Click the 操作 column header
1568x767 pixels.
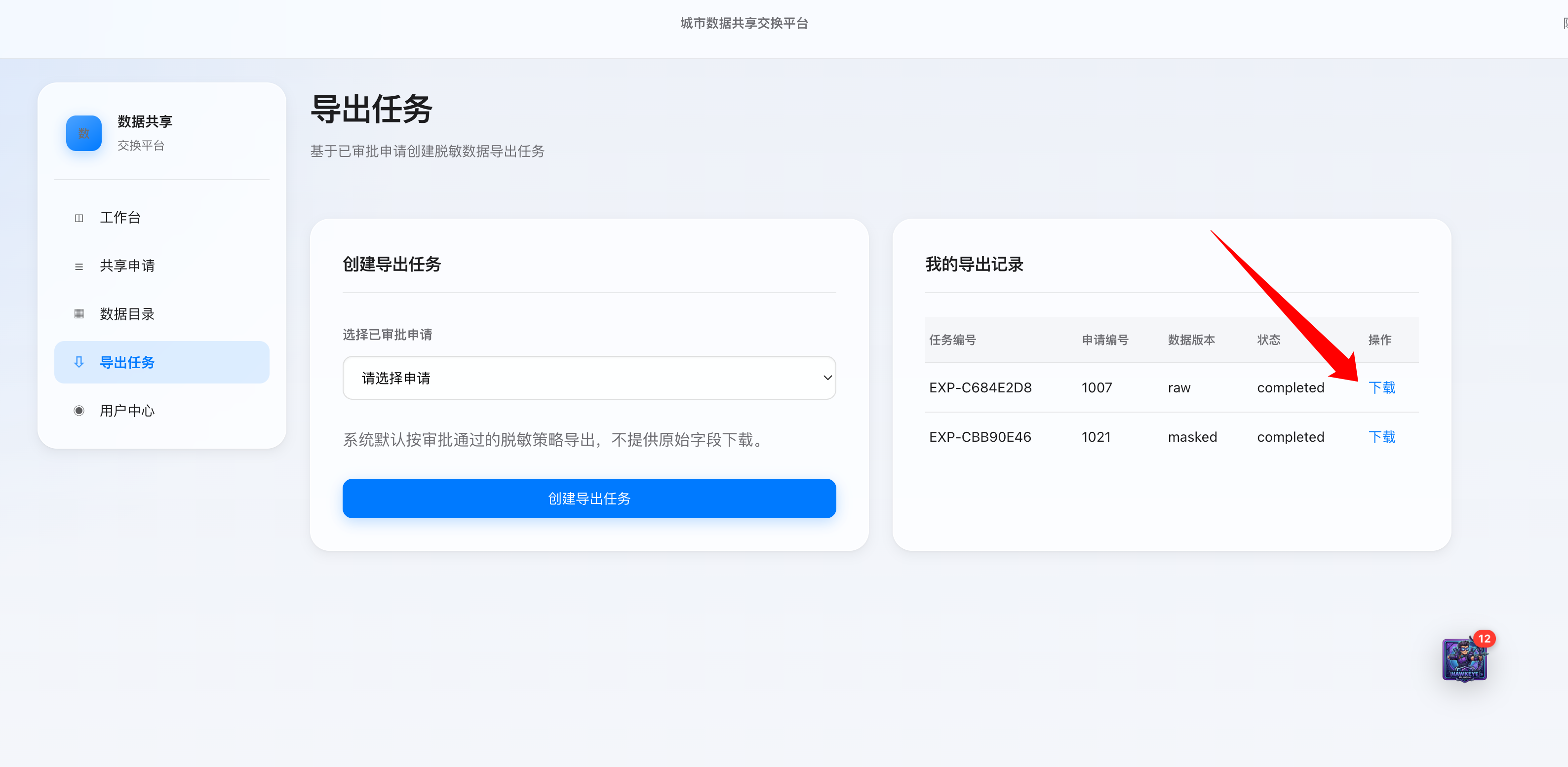(x=1379, y=340)
